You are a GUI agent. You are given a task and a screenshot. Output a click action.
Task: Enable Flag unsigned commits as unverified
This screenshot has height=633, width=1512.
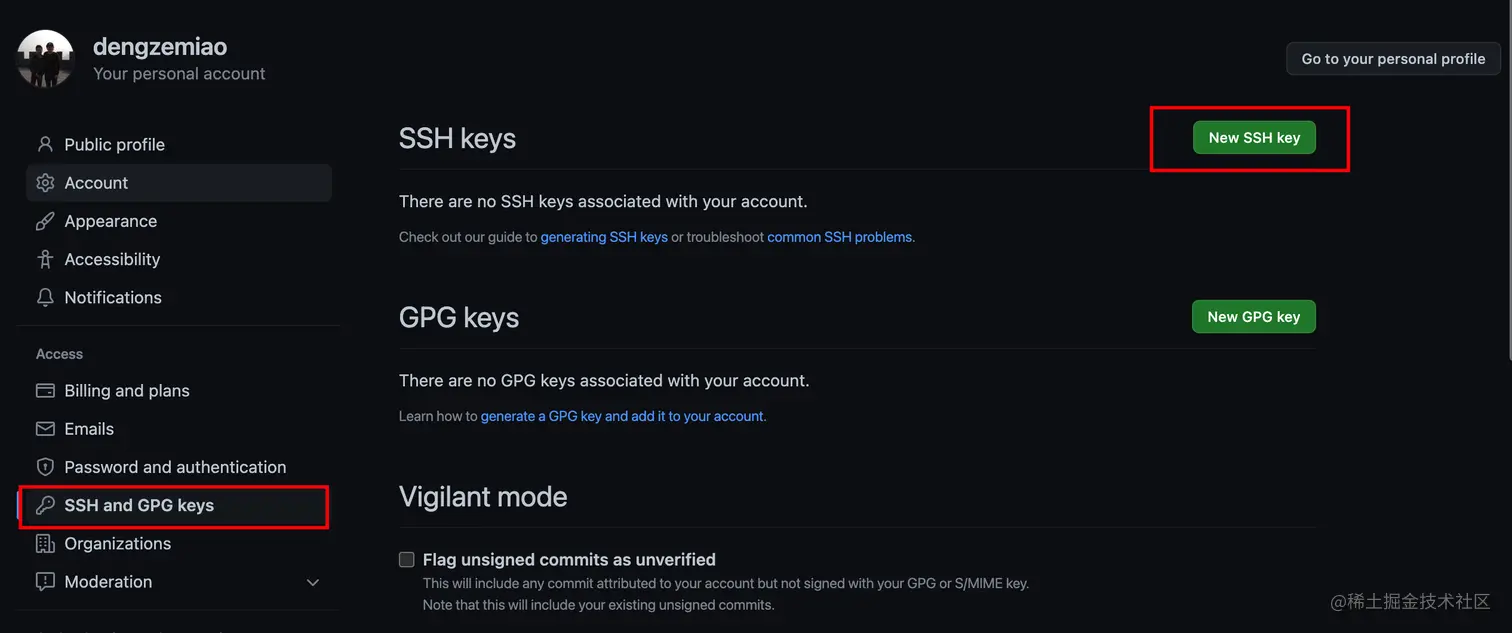(x=407, y=560)
